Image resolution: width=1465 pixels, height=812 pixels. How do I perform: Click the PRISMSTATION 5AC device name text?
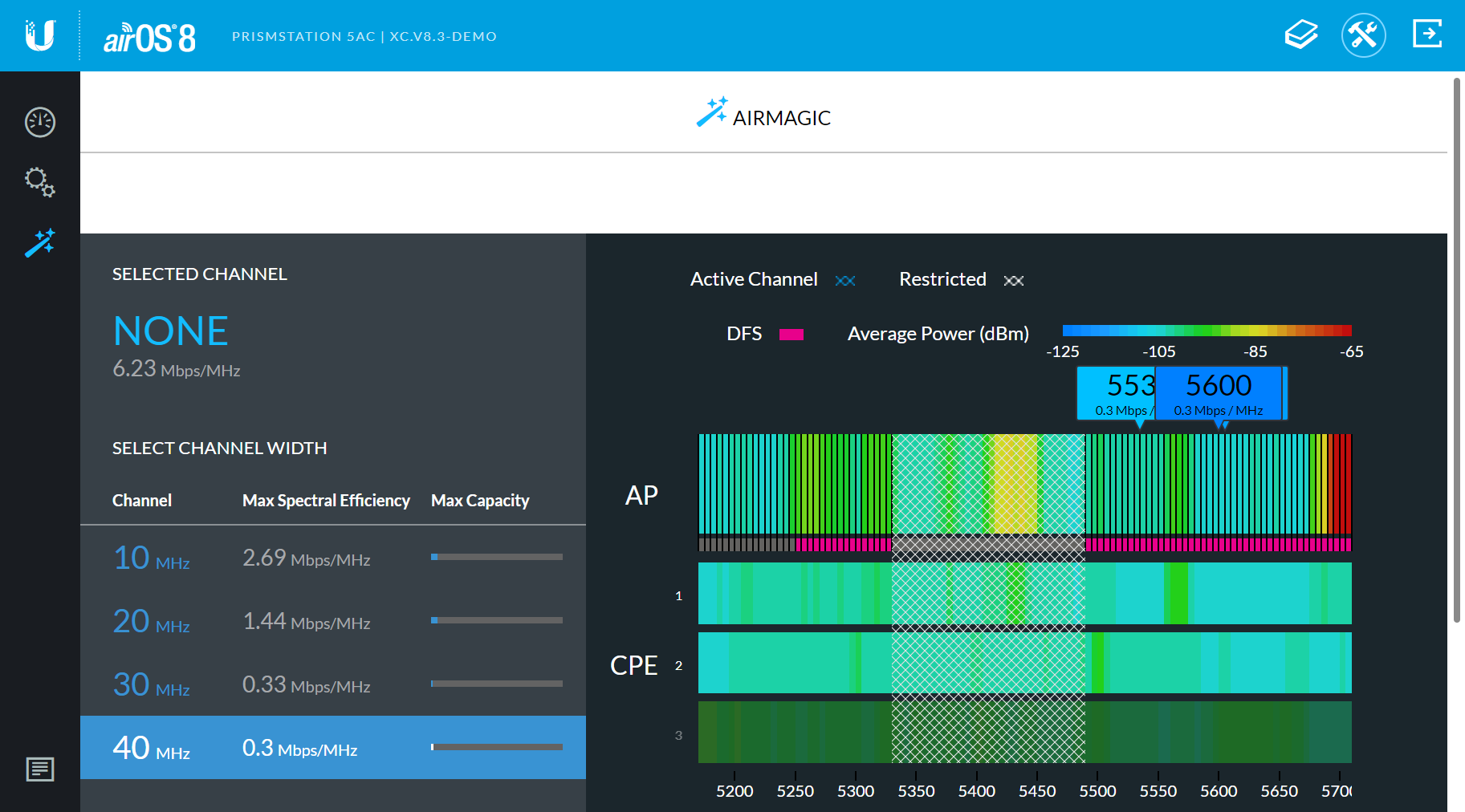[x=303, y=37]
